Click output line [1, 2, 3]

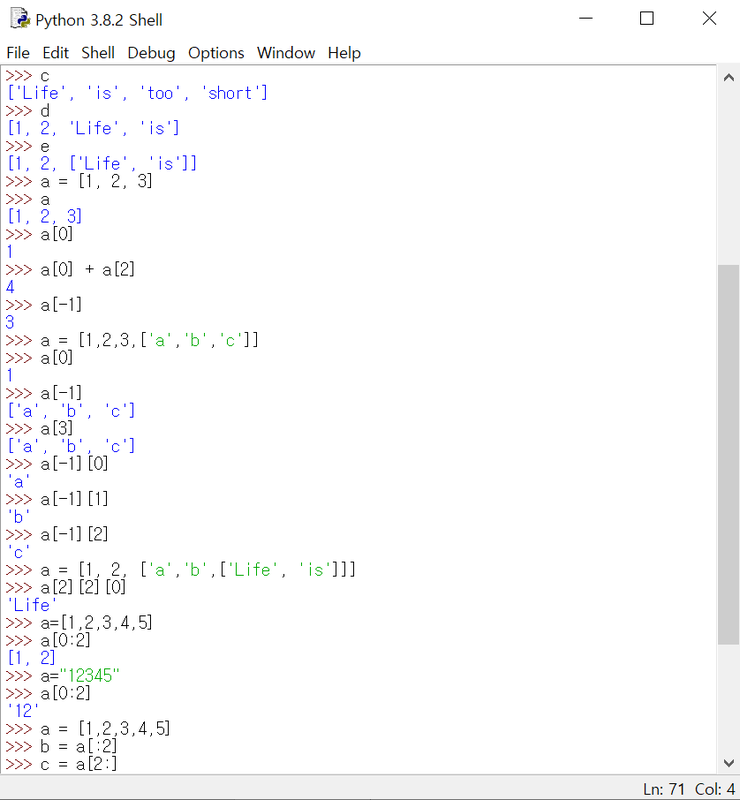(44, 216)
